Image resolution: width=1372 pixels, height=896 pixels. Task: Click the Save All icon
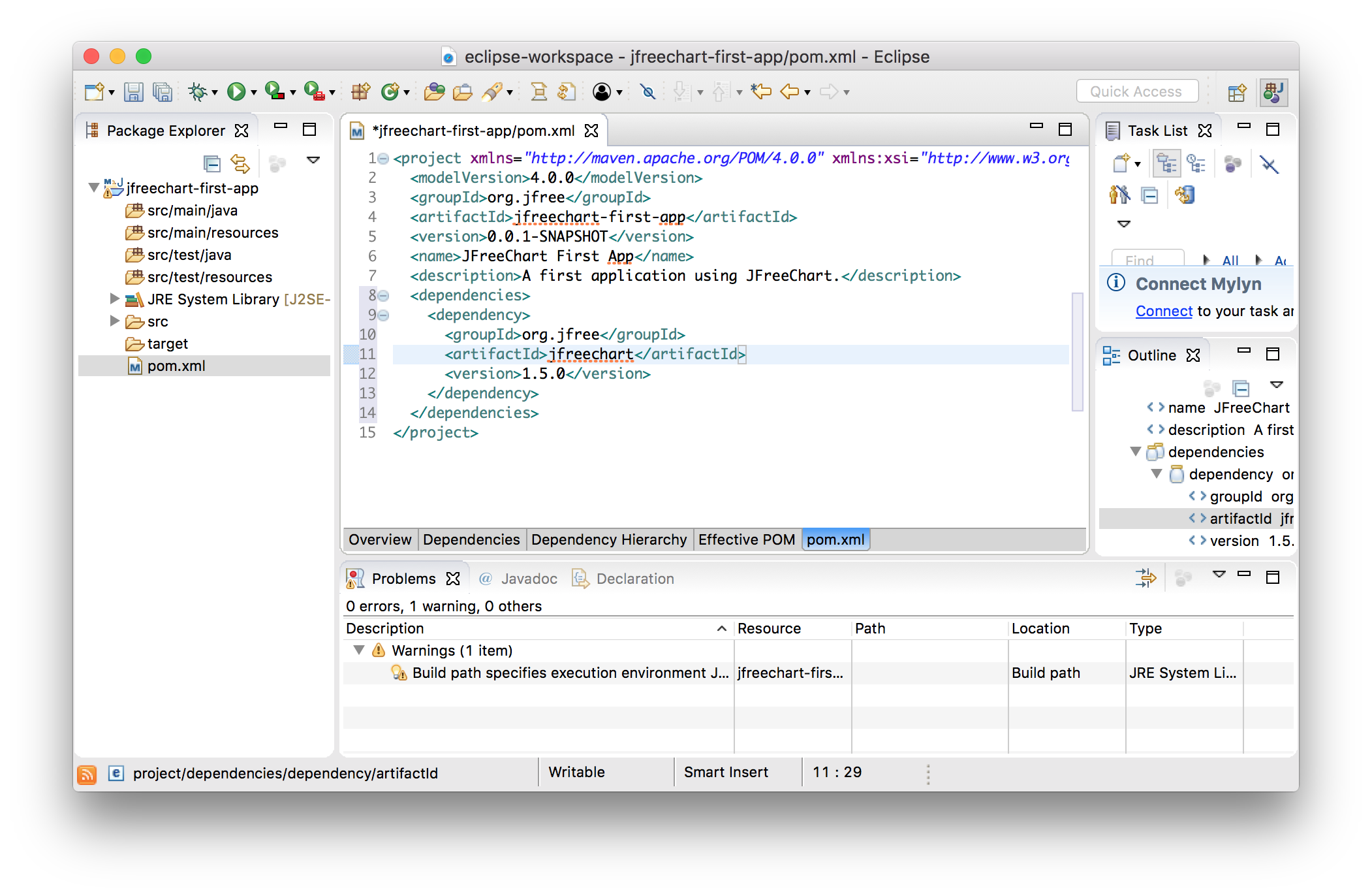pos(162,92)
